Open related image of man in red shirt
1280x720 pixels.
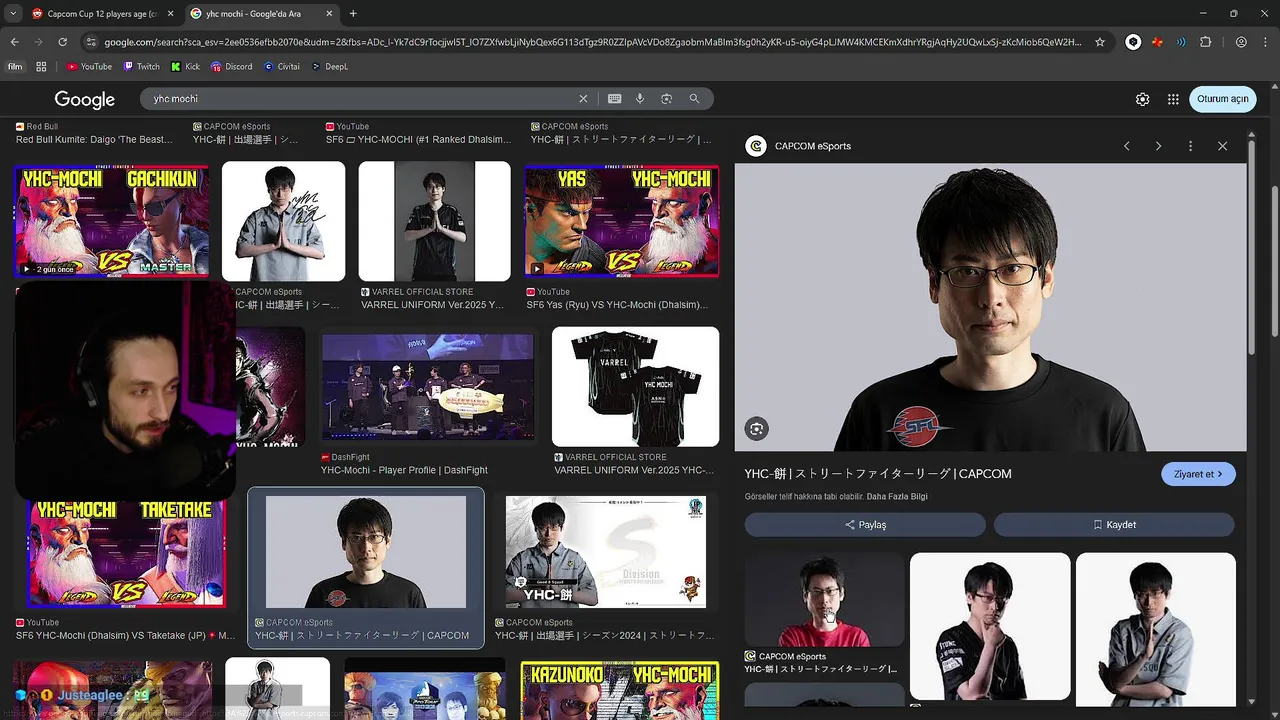(824, 599)
